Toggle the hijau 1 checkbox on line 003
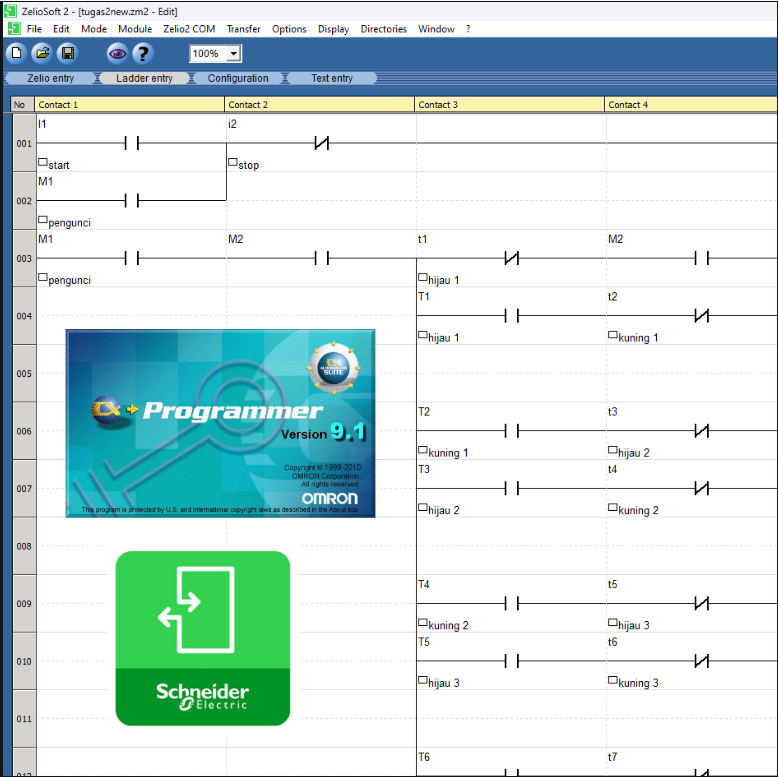778x778 pixels. click(x=423, y=277)
